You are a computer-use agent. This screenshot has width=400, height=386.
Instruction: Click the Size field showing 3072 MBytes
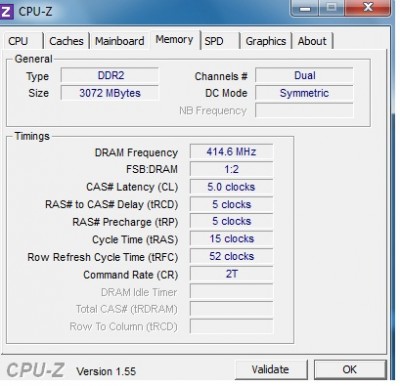click(x=110, y=93)
